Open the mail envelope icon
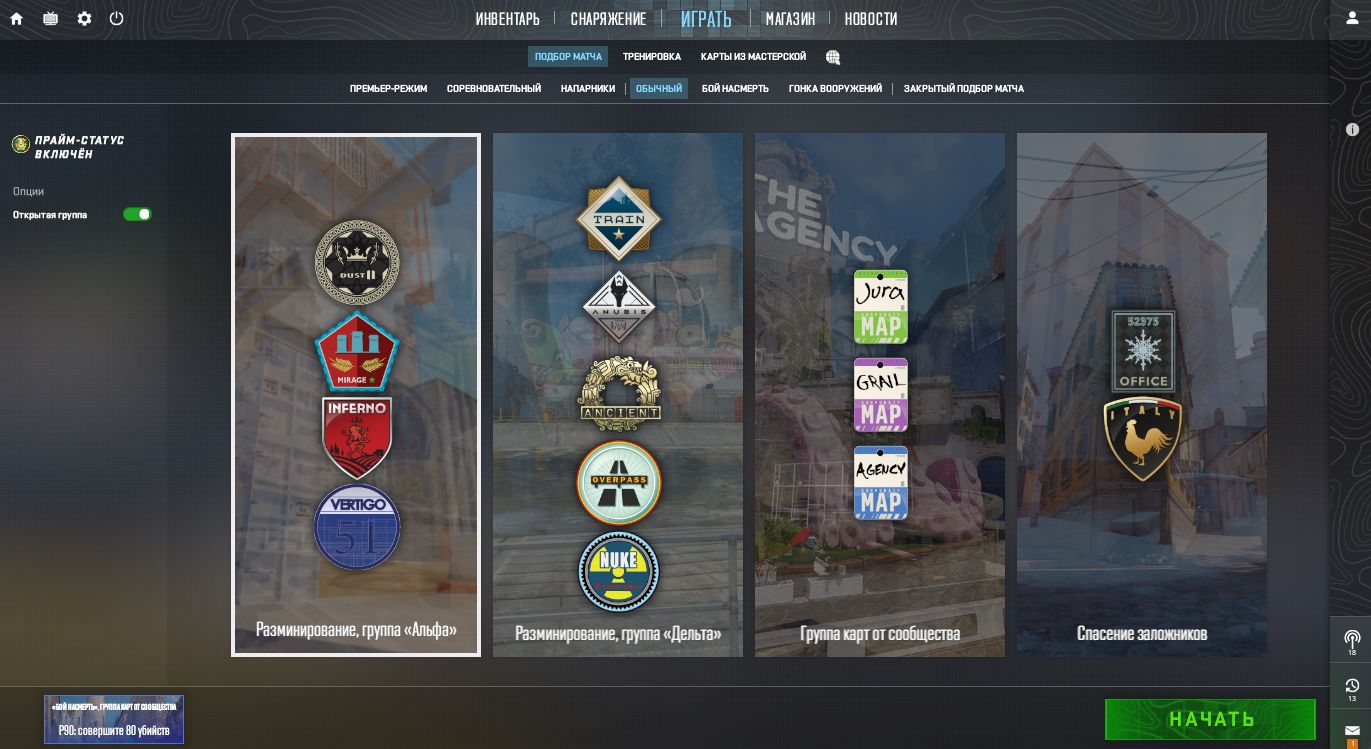Viewport: 1371px width, 749px height. click(x=1351, y=732)
